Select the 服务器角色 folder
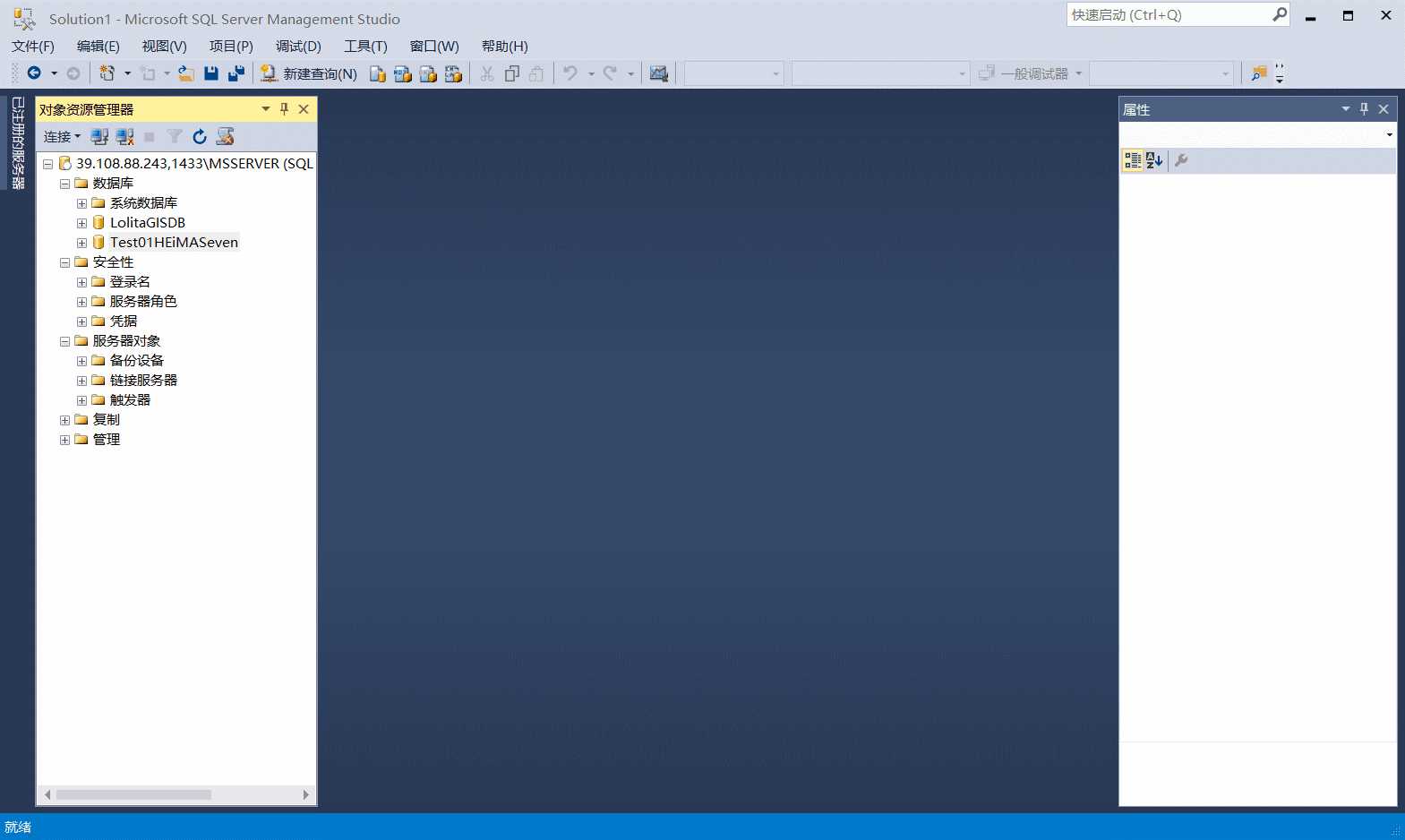The height and width of the screenshot is (840, 1405). click(x=143, y=302)
